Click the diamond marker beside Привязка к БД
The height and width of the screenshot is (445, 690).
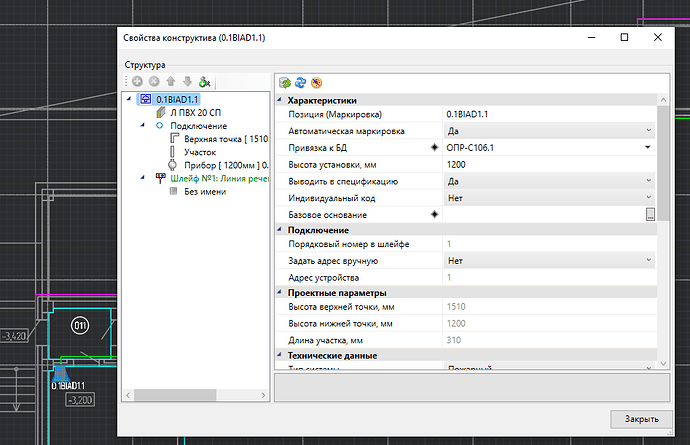click(x=434, y=148)
